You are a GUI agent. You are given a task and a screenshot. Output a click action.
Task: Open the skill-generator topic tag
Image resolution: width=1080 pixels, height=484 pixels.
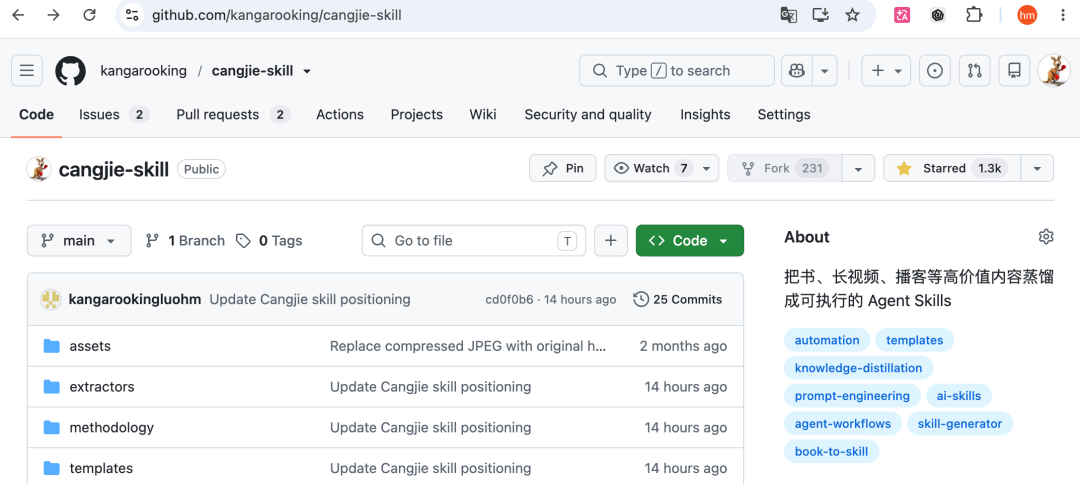point(959,423)
